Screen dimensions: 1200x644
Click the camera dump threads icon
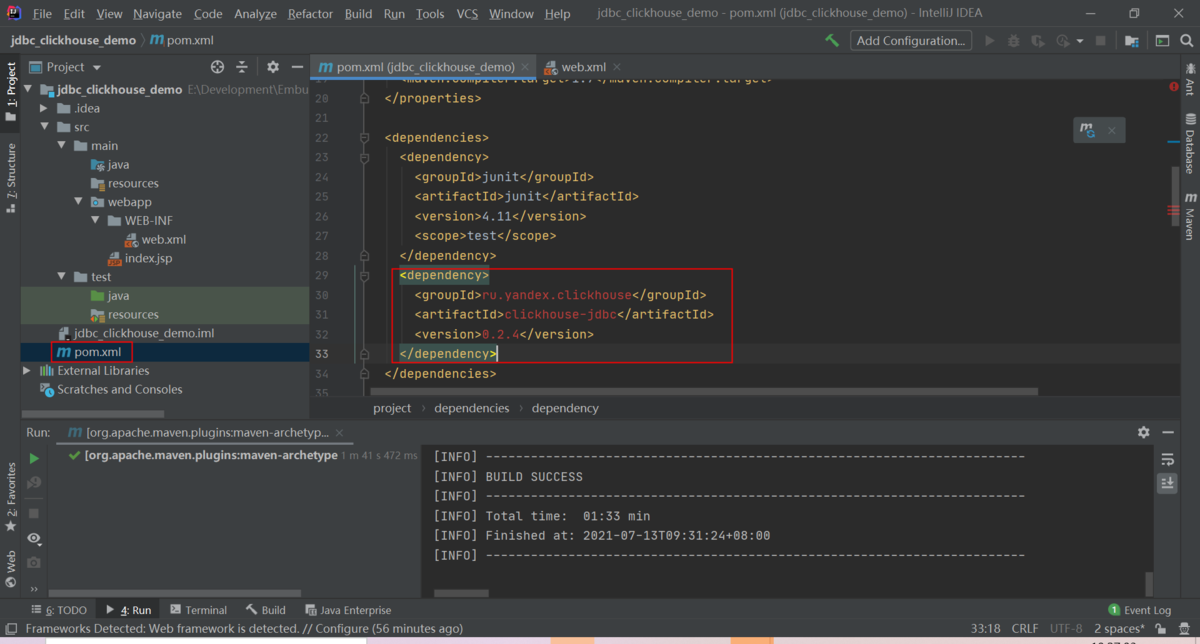click(34, 562)
